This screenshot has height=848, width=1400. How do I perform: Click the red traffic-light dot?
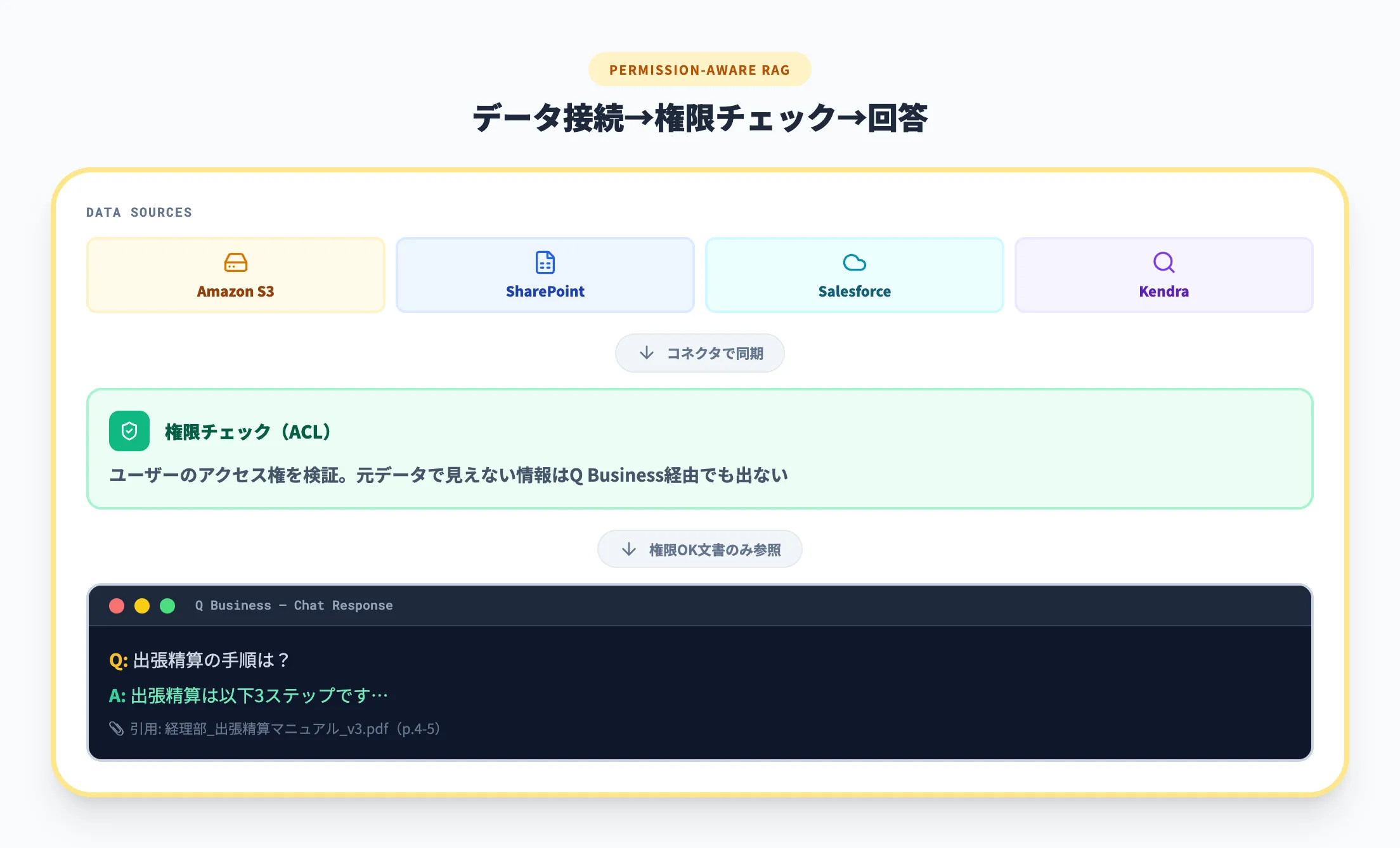pos(117,605)
